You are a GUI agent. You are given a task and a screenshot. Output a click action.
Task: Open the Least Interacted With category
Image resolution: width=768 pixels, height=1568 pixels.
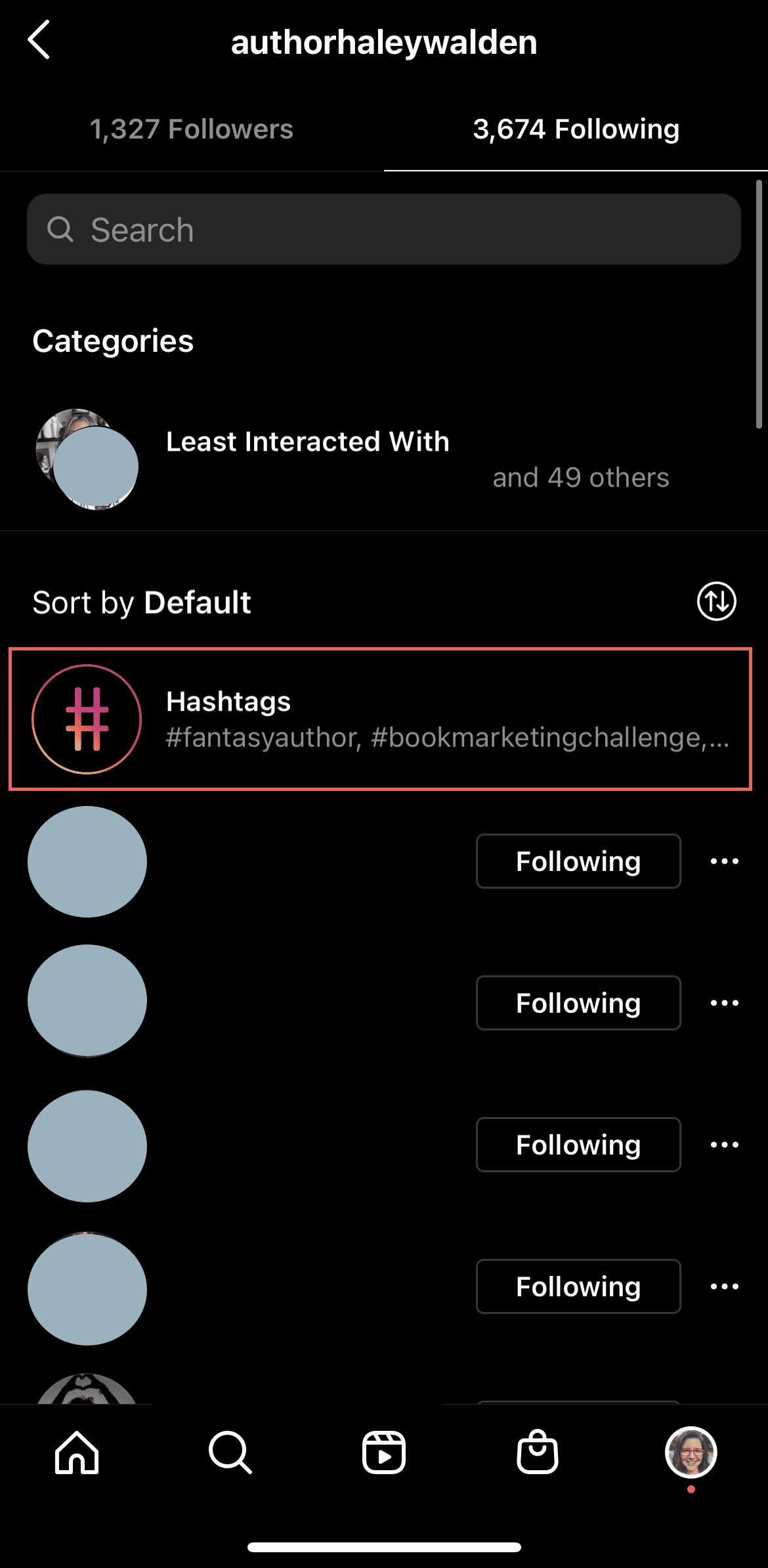point(307,442)
